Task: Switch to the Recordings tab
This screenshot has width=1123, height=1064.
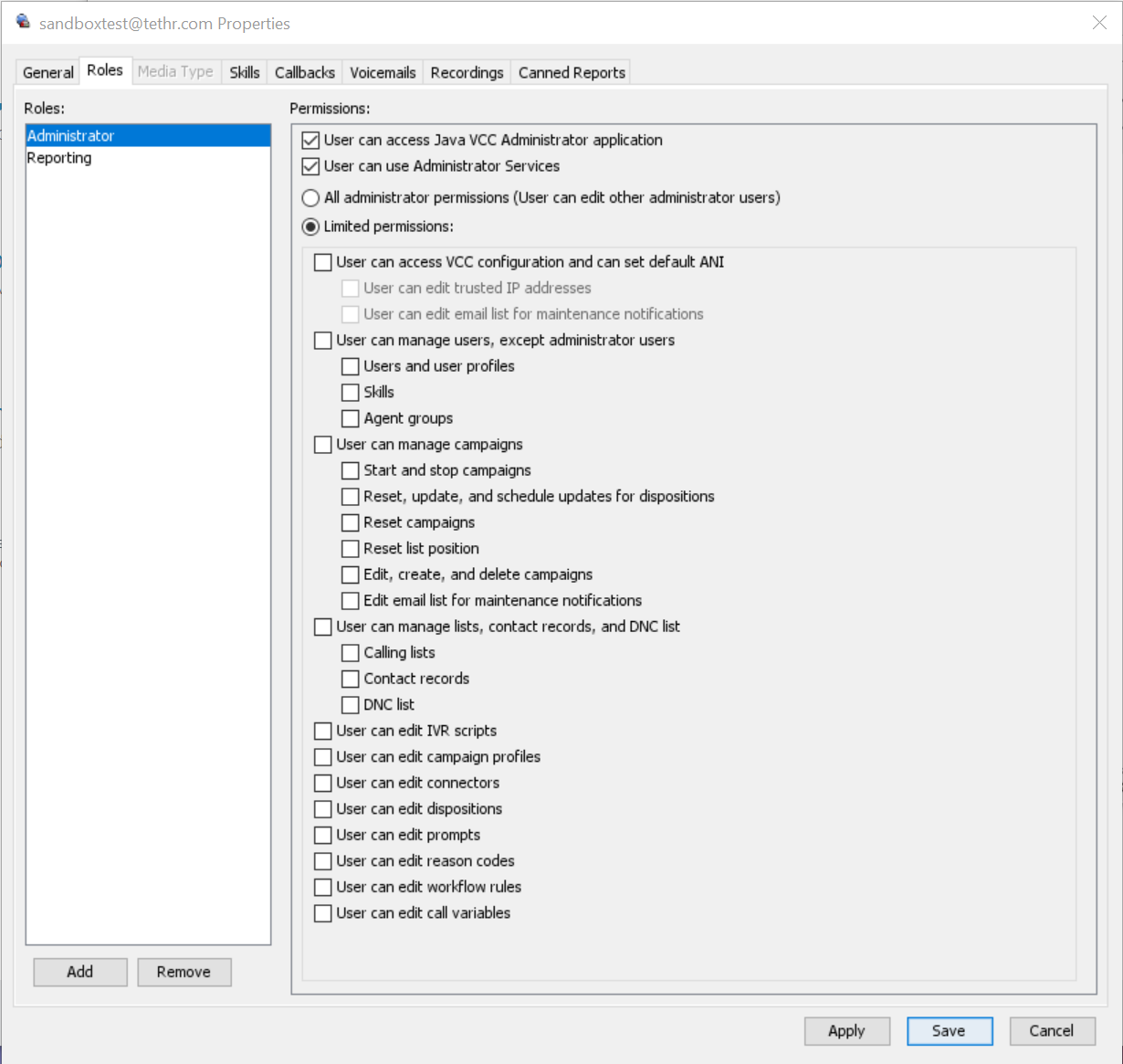Action: click(x=467, y=72)
